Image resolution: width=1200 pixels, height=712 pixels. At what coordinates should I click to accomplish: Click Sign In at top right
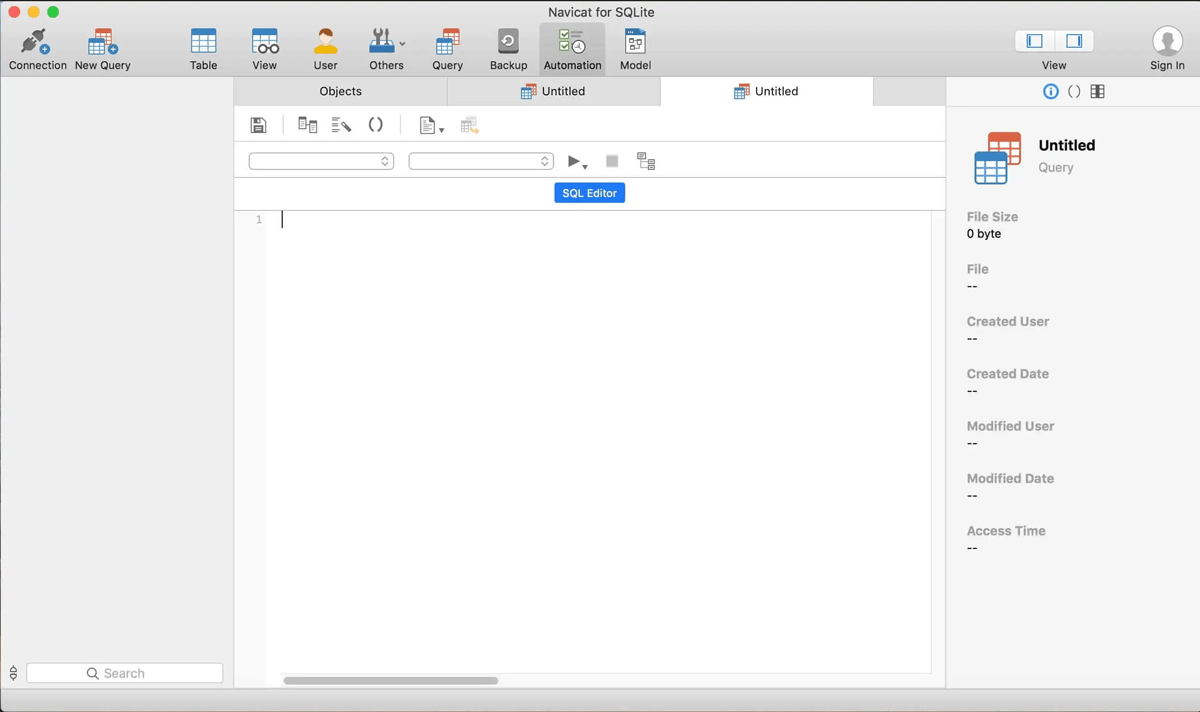[1167, 49]
